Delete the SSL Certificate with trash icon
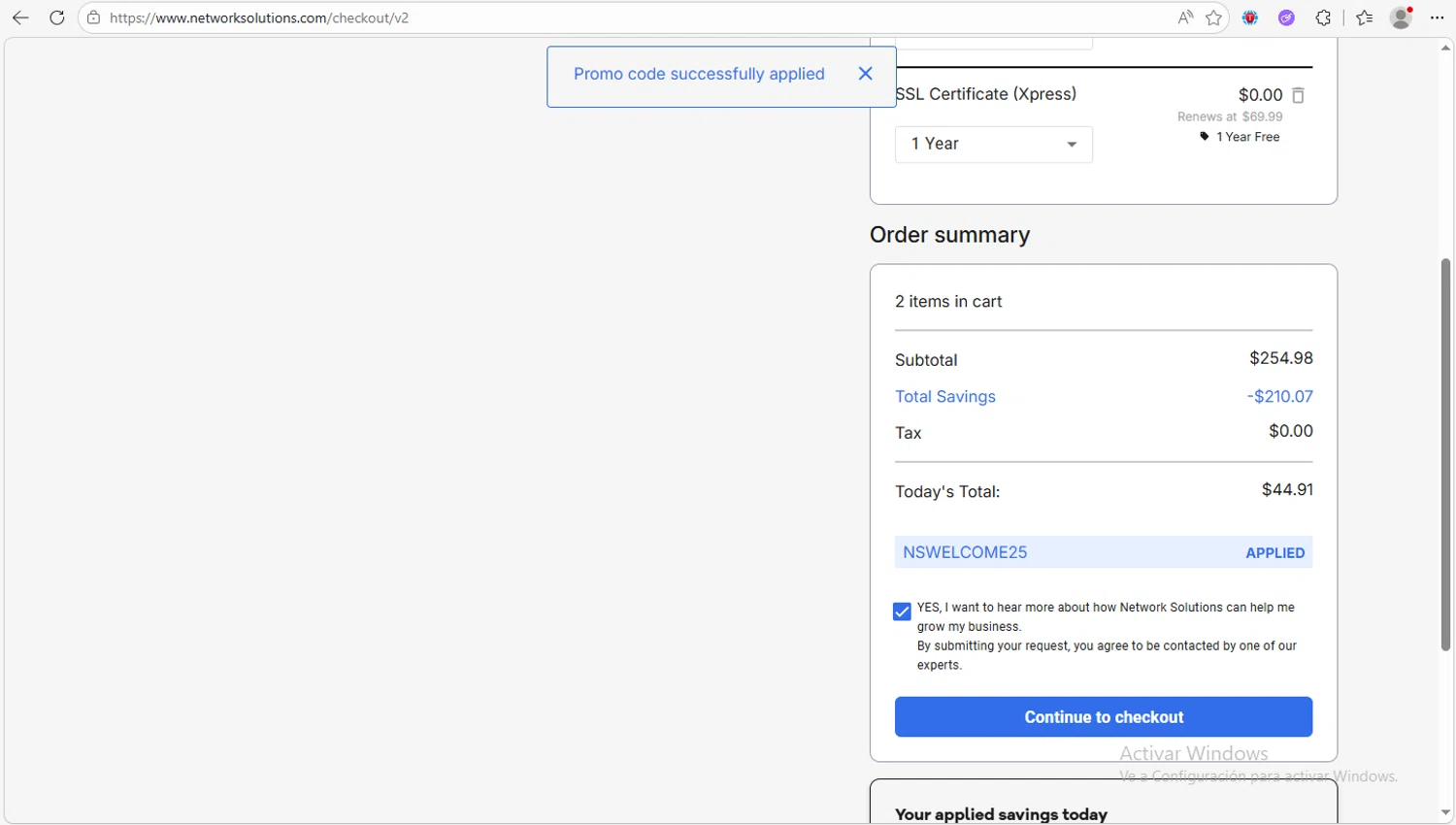The image size is (1456, 825). click(x=1298, y=95)
